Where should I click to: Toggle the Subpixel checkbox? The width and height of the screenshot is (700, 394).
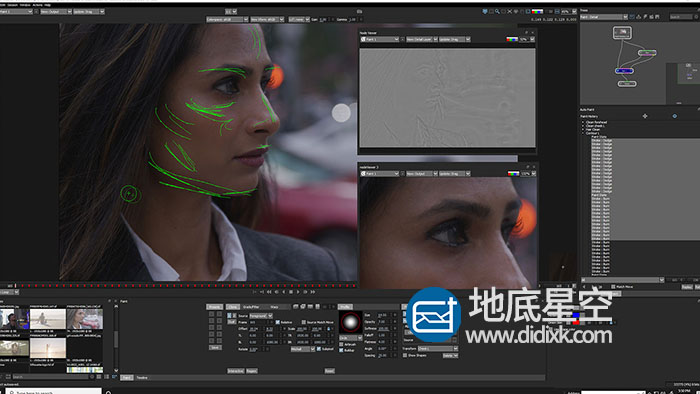pos(319,349)
